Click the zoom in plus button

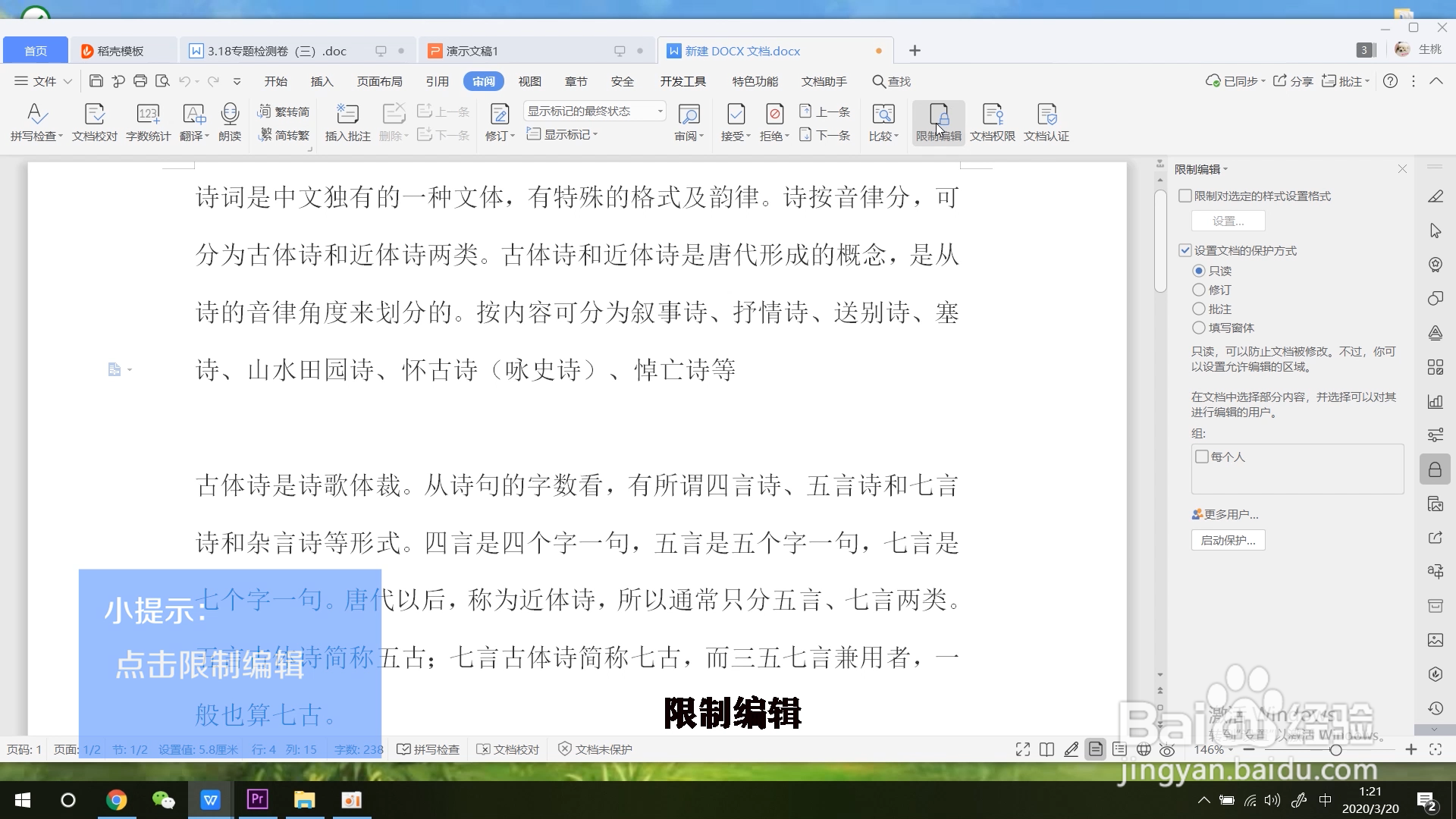(1410, 749)
